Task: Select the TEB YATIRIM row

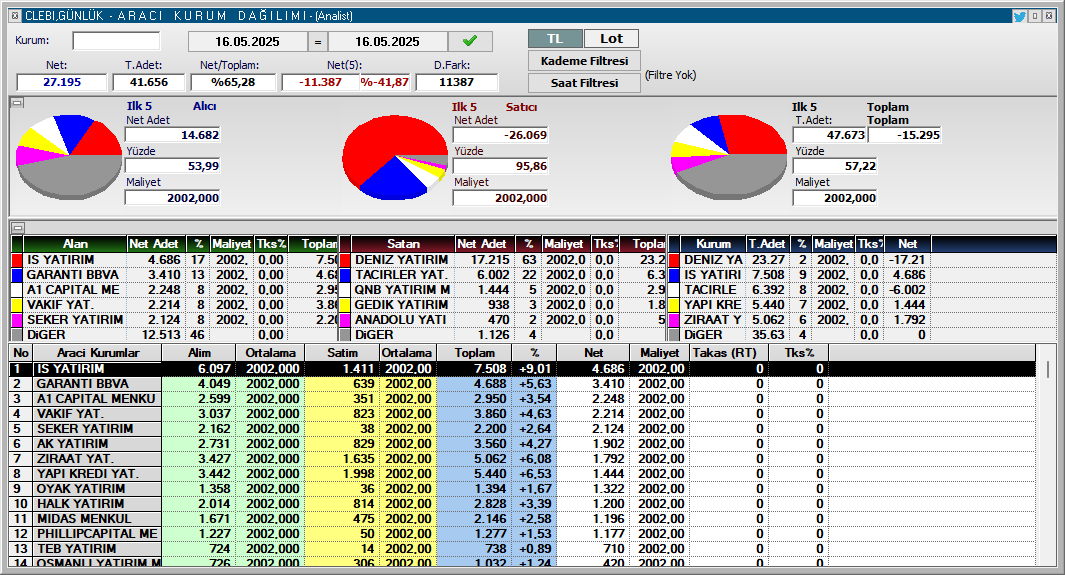Action: (522, 548)
